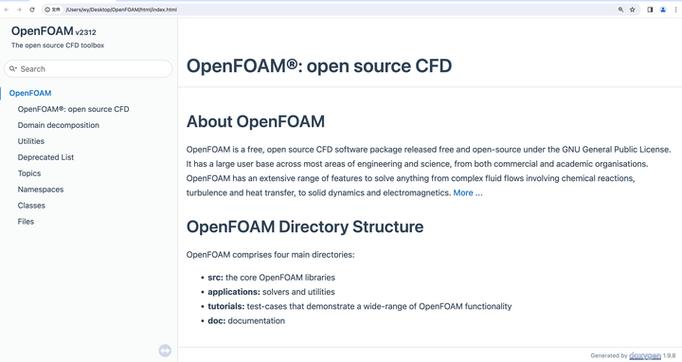The height and width of the screenshot is (362, 682).
Task: Open the Classes sidebar entry
Action: coord(31,206)
